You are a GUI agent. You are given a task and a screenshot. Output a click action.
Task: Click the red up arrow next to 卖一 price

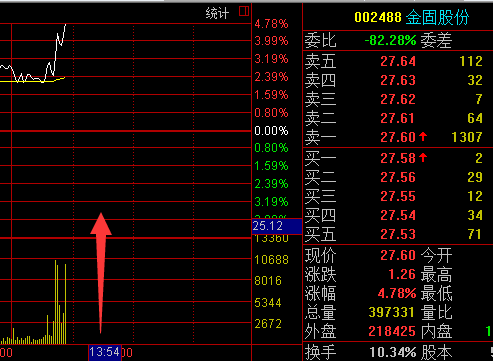(x=423, y=137)
